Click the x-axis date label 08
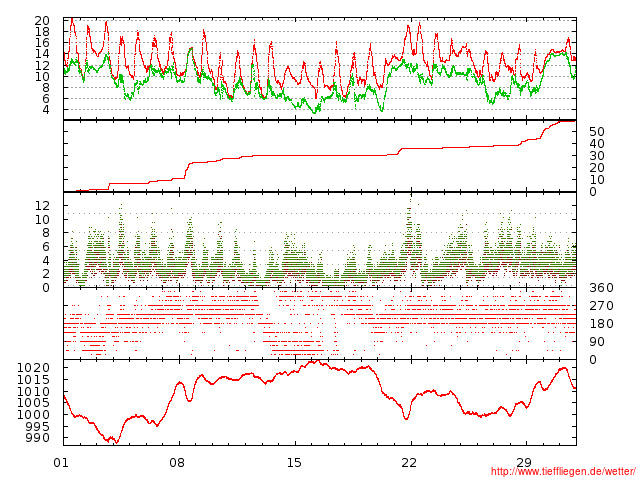 click(177, 462)
